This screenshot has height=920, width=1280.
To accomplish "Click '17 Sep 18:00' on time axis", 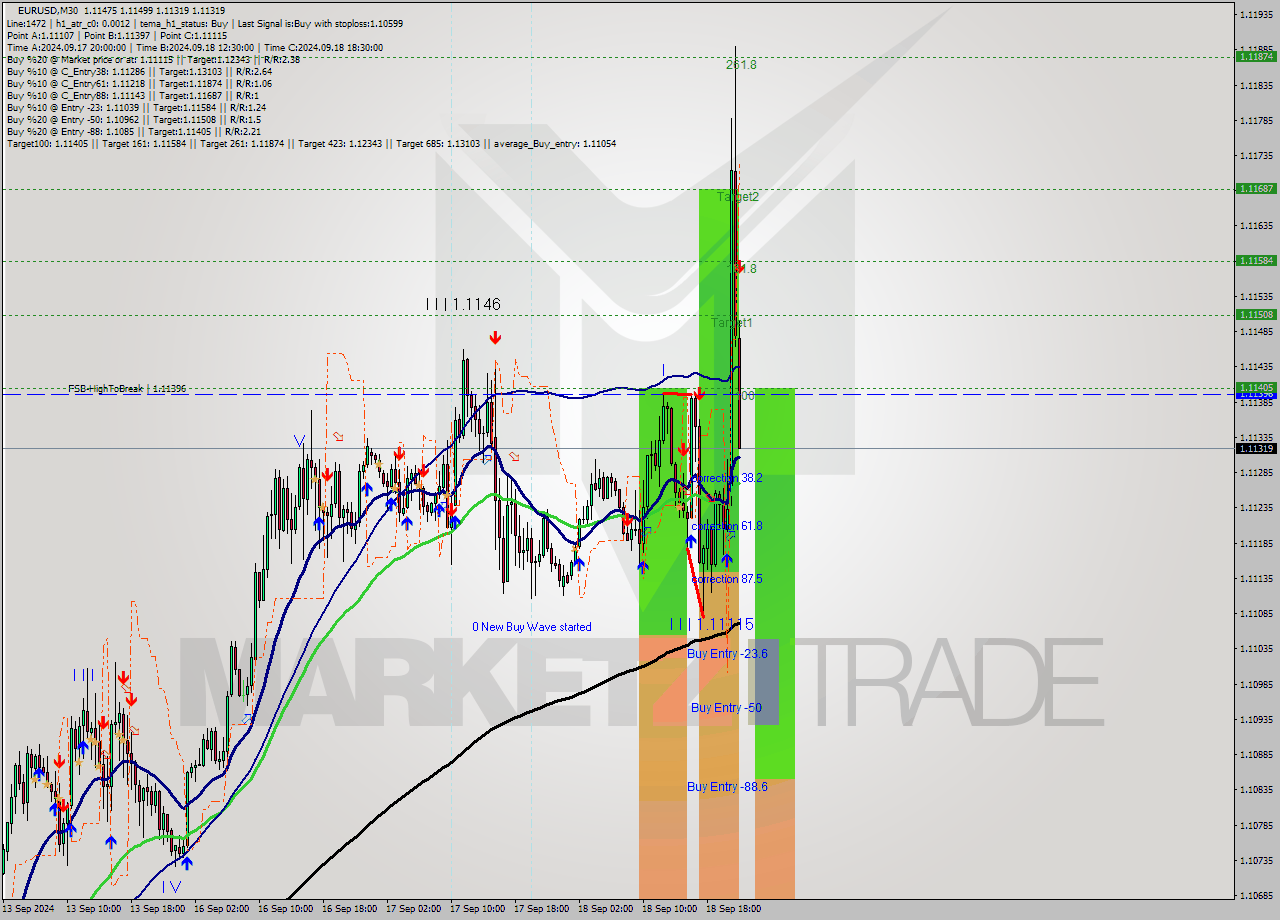I will [541, 909].
